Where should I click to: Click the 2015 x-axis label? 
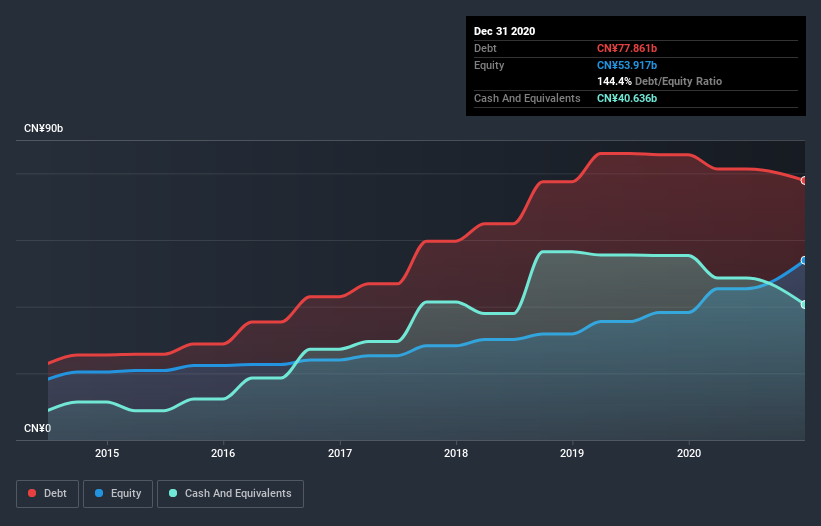point(107,453)
